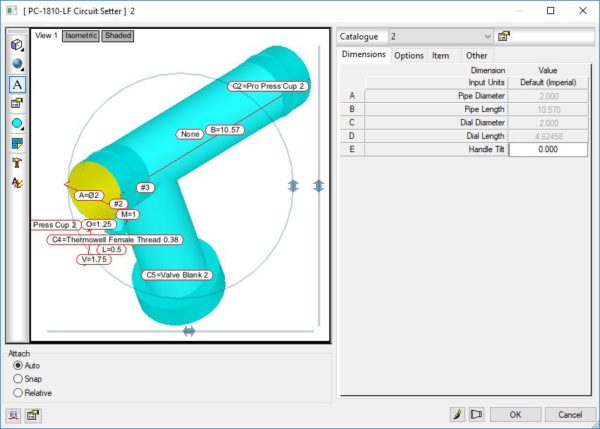Click the Handle Tilt value field
600x429 pixels.
tap(547, 149)
